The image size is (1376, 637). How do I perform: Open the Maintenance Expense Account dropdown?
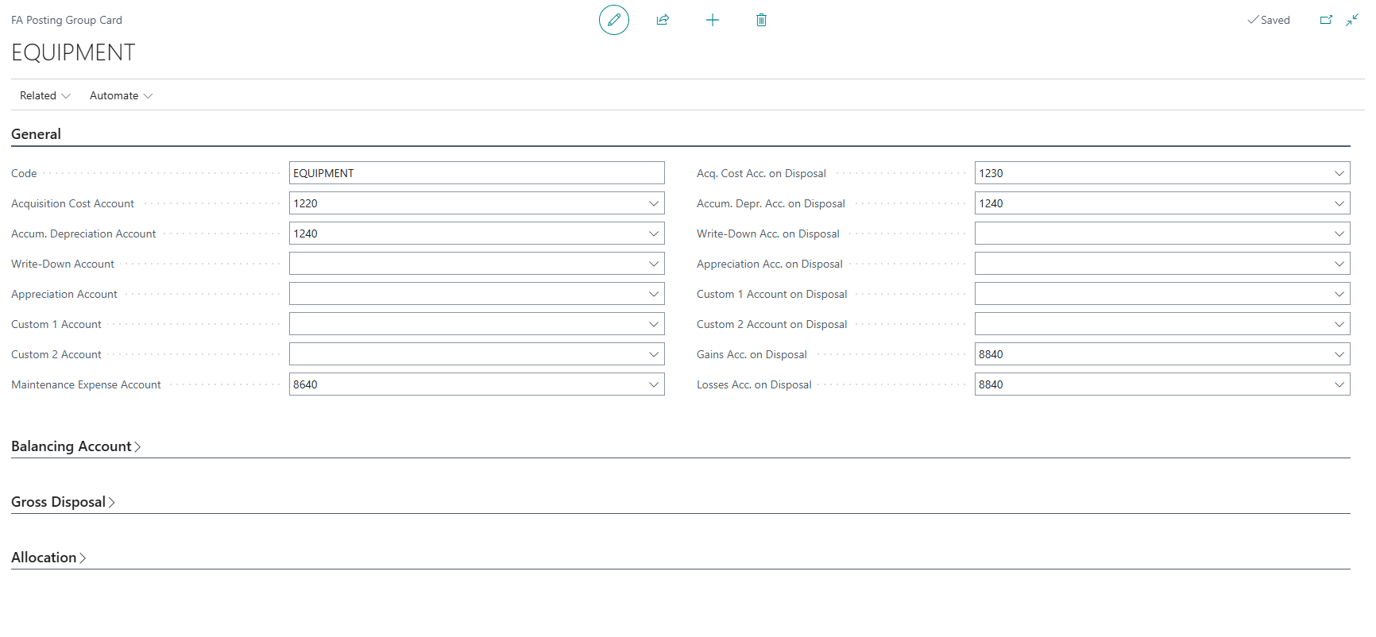point(655,384)
